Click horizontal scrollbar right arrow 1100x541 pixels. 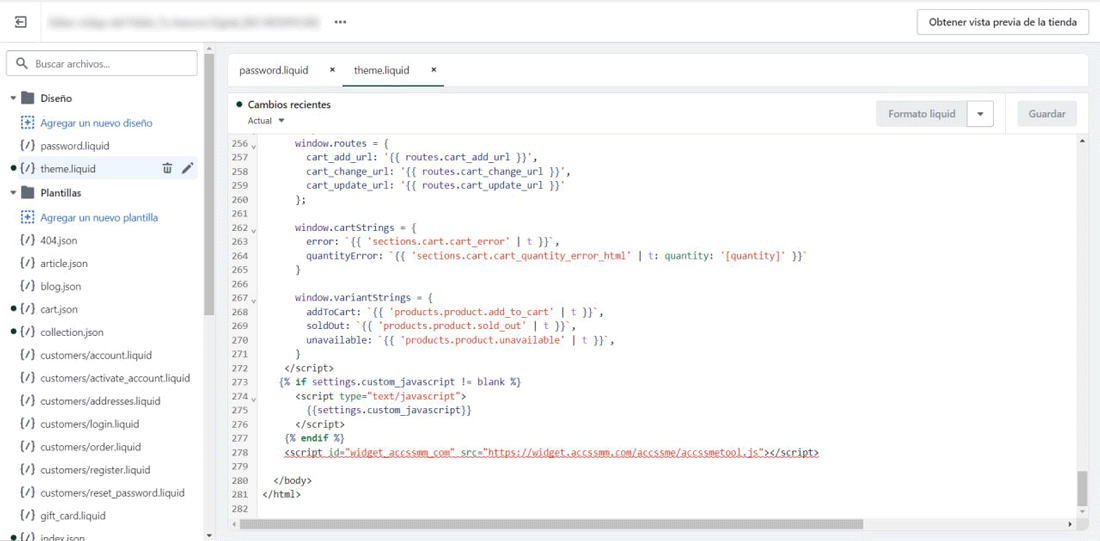tap(1070, 524)
